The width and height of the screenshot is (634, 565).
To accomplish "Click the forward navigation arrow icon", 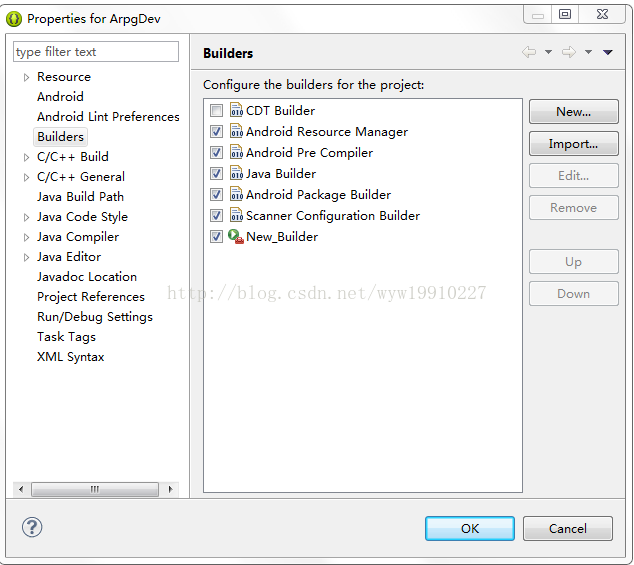I will coord(568,52).
